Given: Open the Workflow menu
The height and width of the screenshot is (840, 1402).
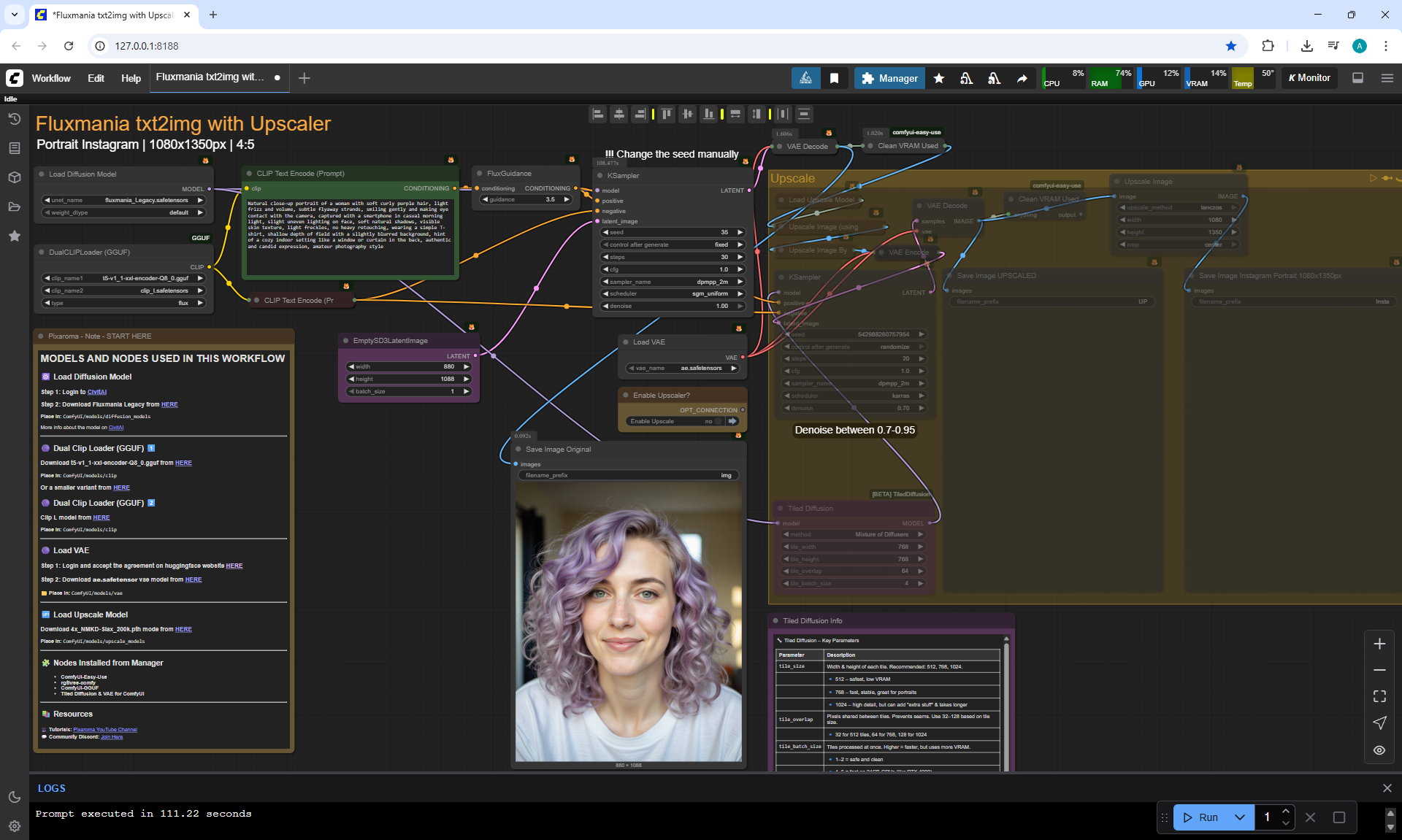Looking at the screenshot, I should click(x=51, y=78).
